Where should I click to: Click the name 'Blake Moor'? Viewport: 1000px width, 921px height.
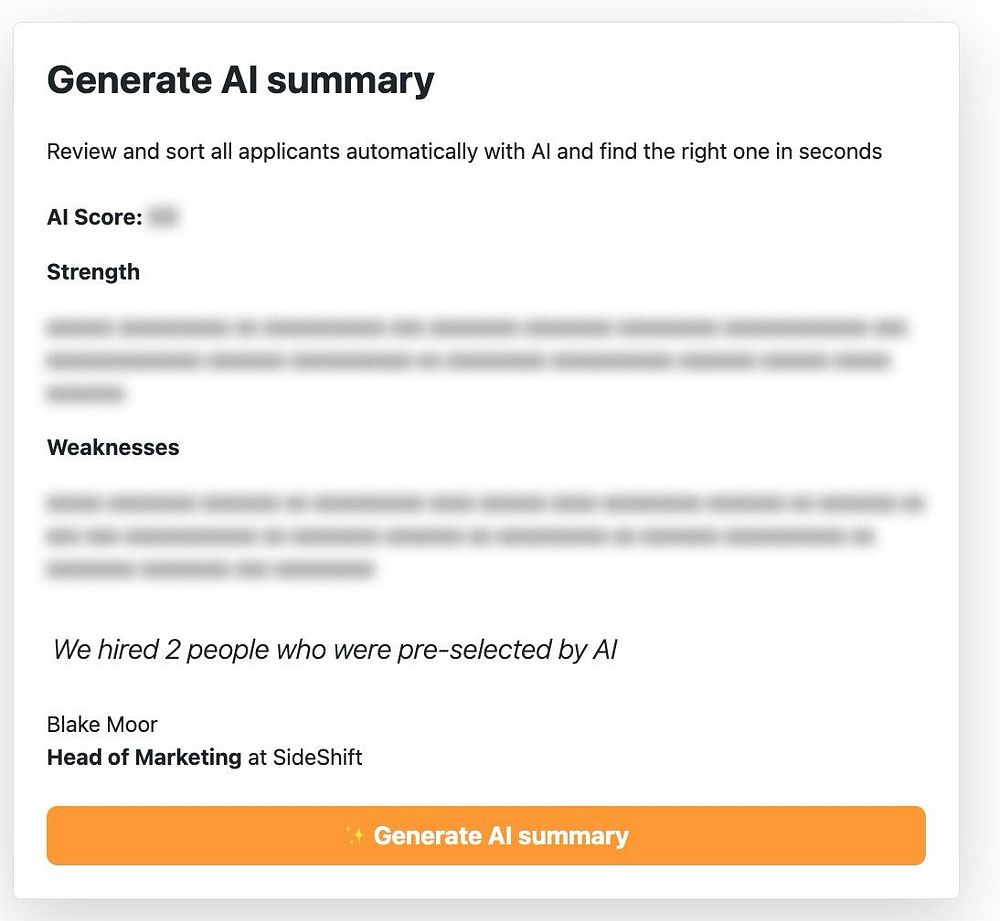(x=102, y=725)
